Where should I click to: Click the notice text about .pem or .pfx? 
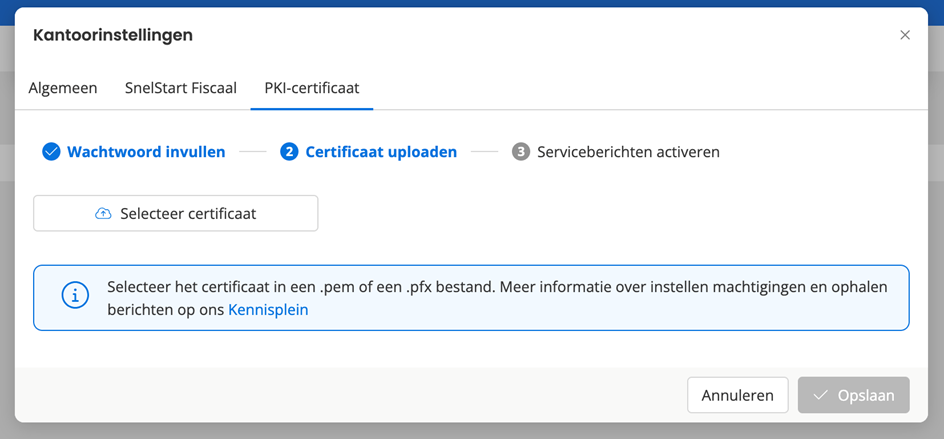496,287
